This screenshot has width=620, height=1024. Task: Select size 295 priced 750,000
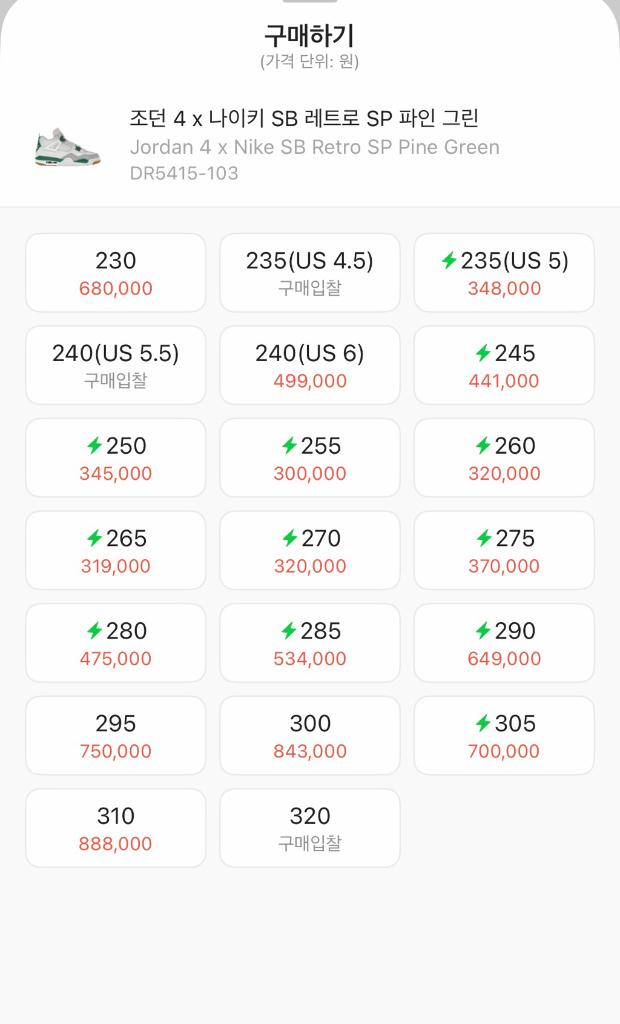tap(115, 735)
